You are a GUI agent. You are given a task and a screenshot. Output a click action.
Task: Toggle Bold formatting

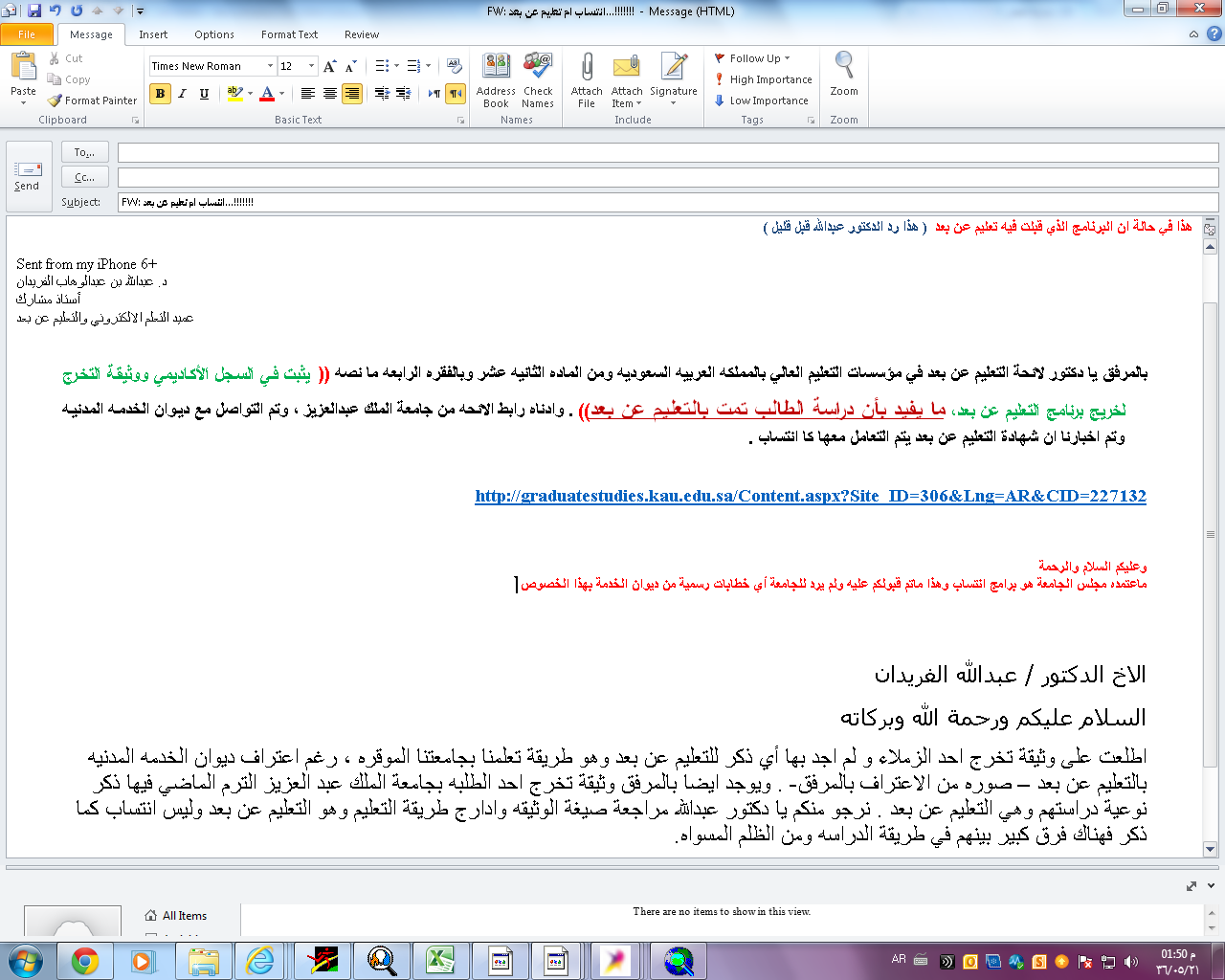pyautogui.click(x=160, y=93)
